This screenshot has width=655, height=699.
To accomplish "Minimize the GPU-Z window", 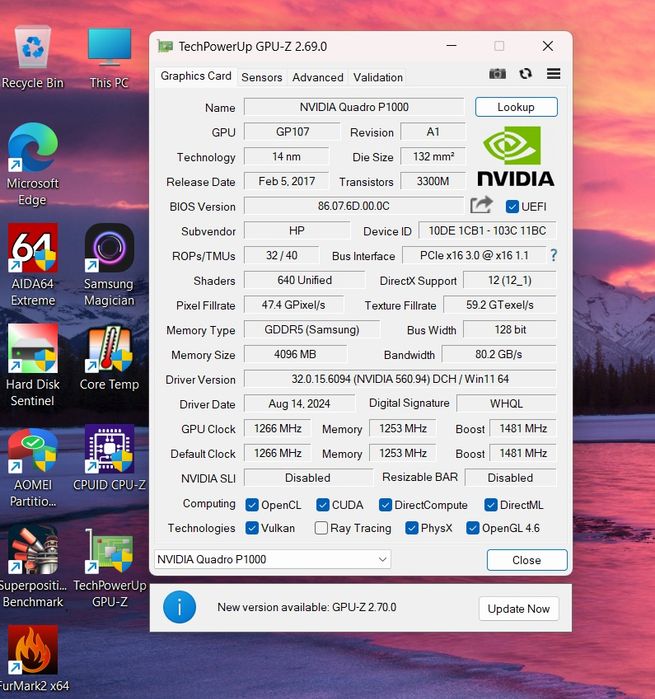I will 451,46.
